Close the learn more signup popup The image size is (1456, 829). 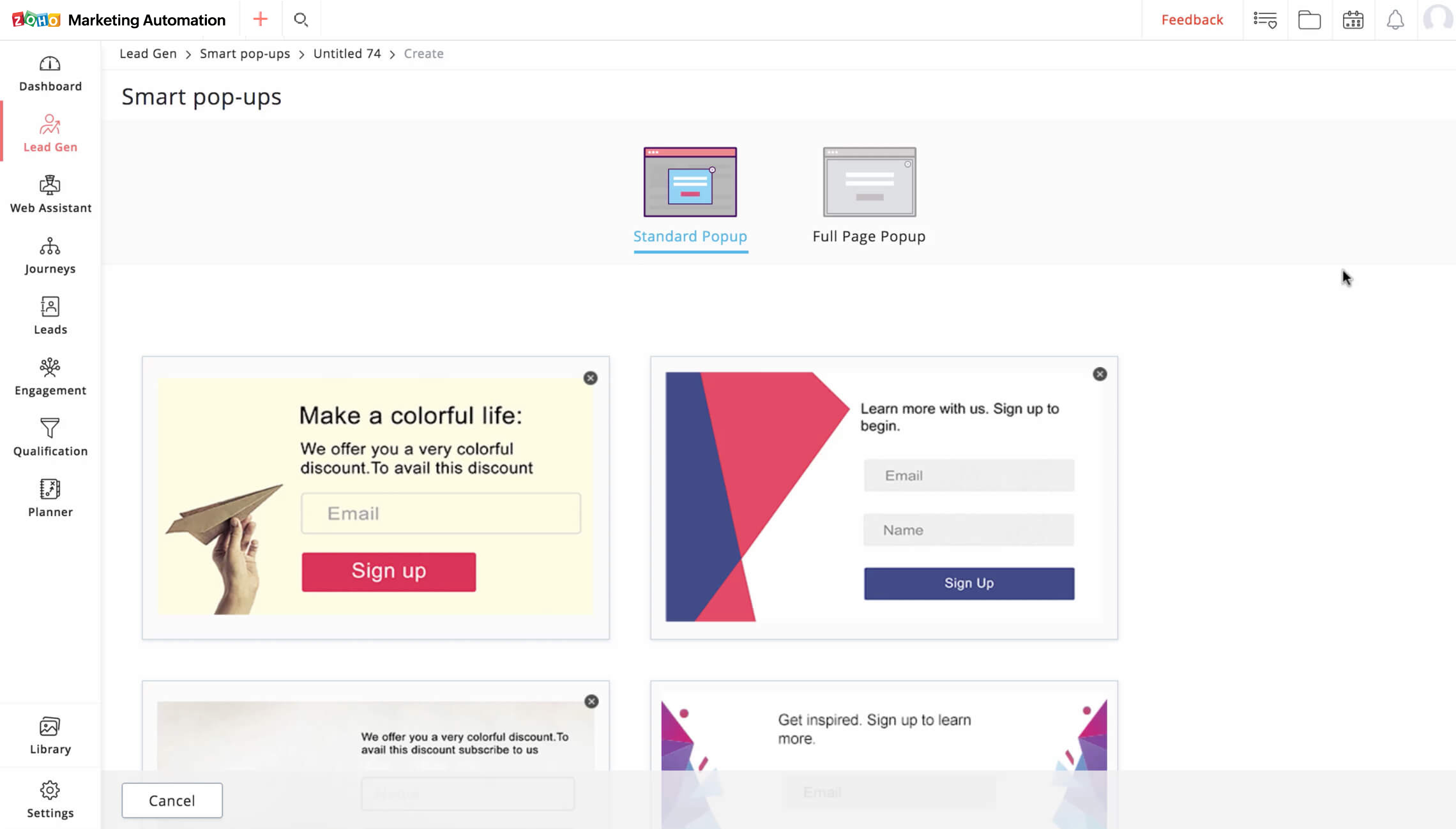click(1100, 374)
